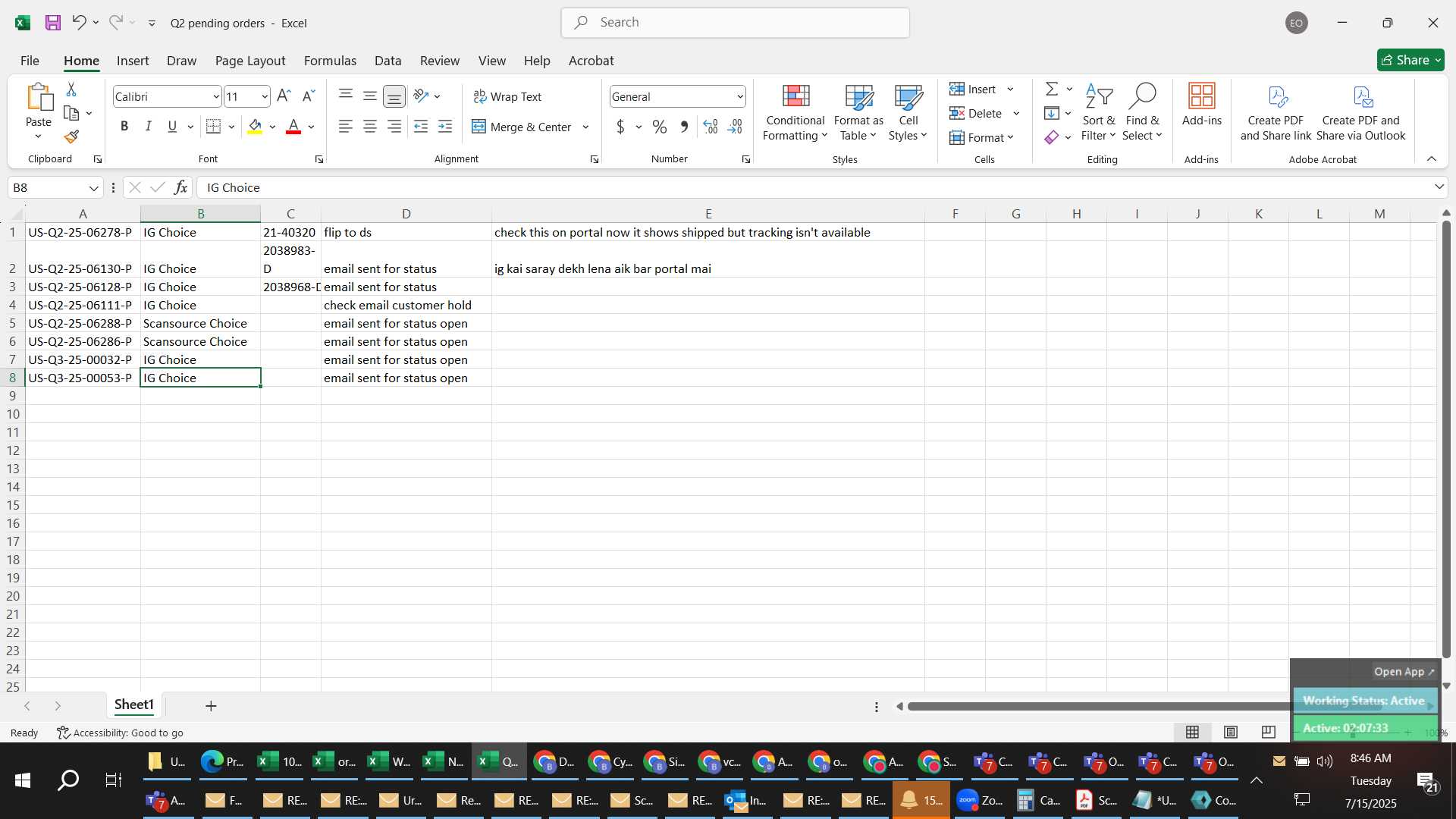Insert cells with the Insert button

[x=973, y=89]
